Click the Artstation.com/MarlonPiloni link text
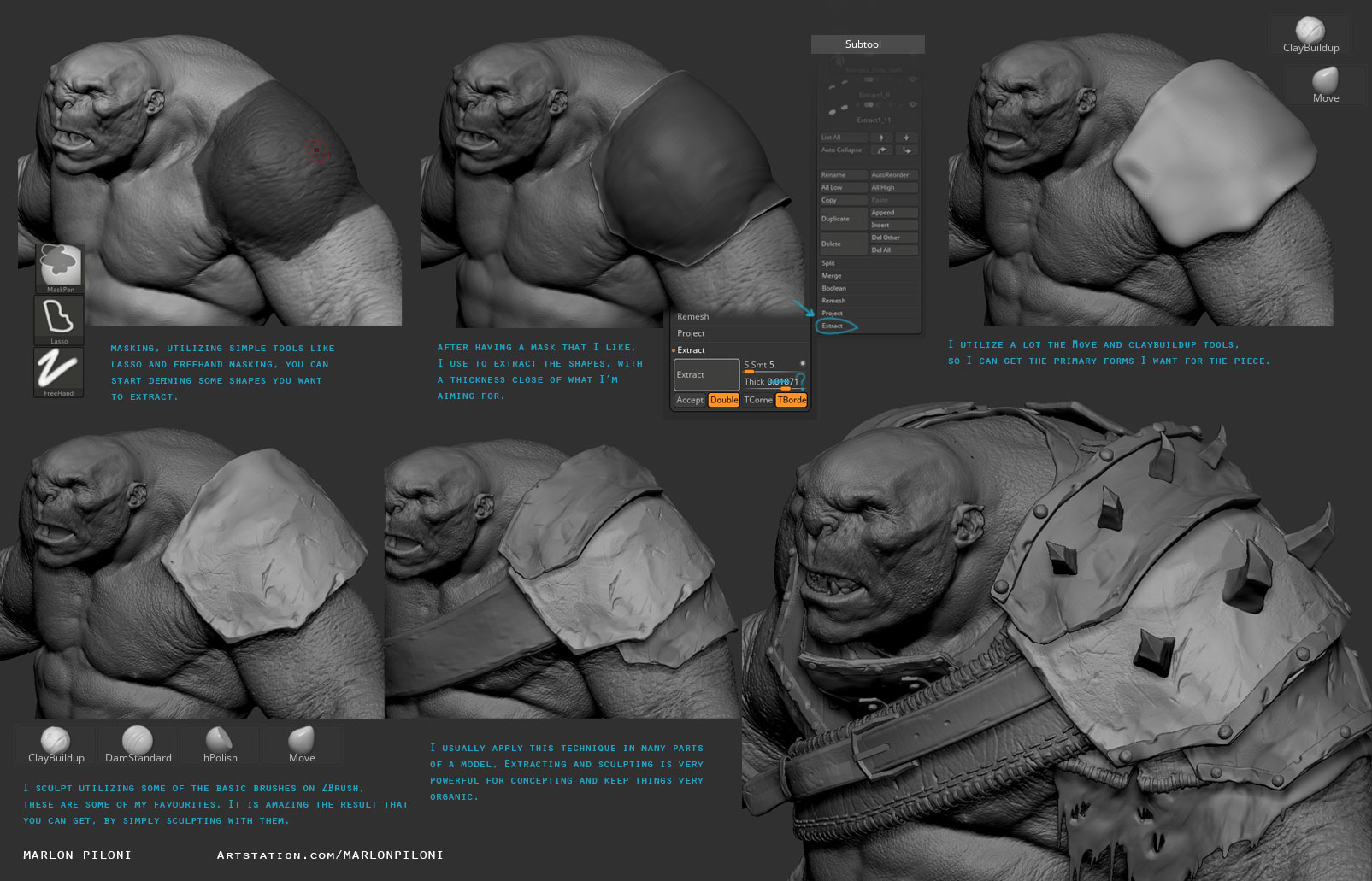The width and height of the screenshot is (1372, 881). (x=330, y=855)
